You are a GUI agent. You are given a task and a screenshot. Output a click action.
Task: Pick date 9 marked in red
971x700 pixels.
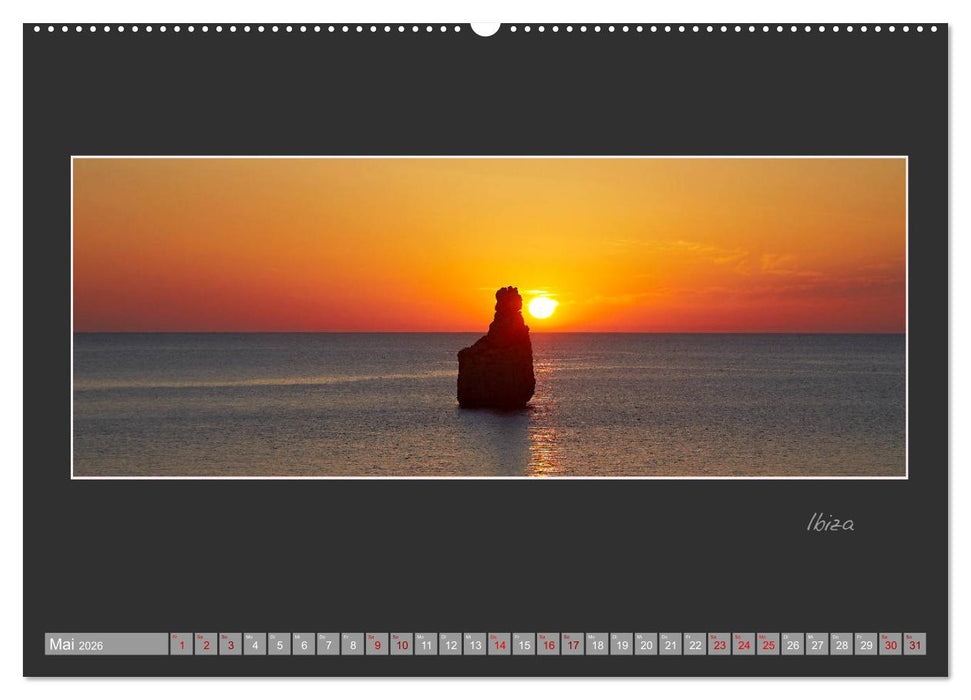[x=377, y=647]
